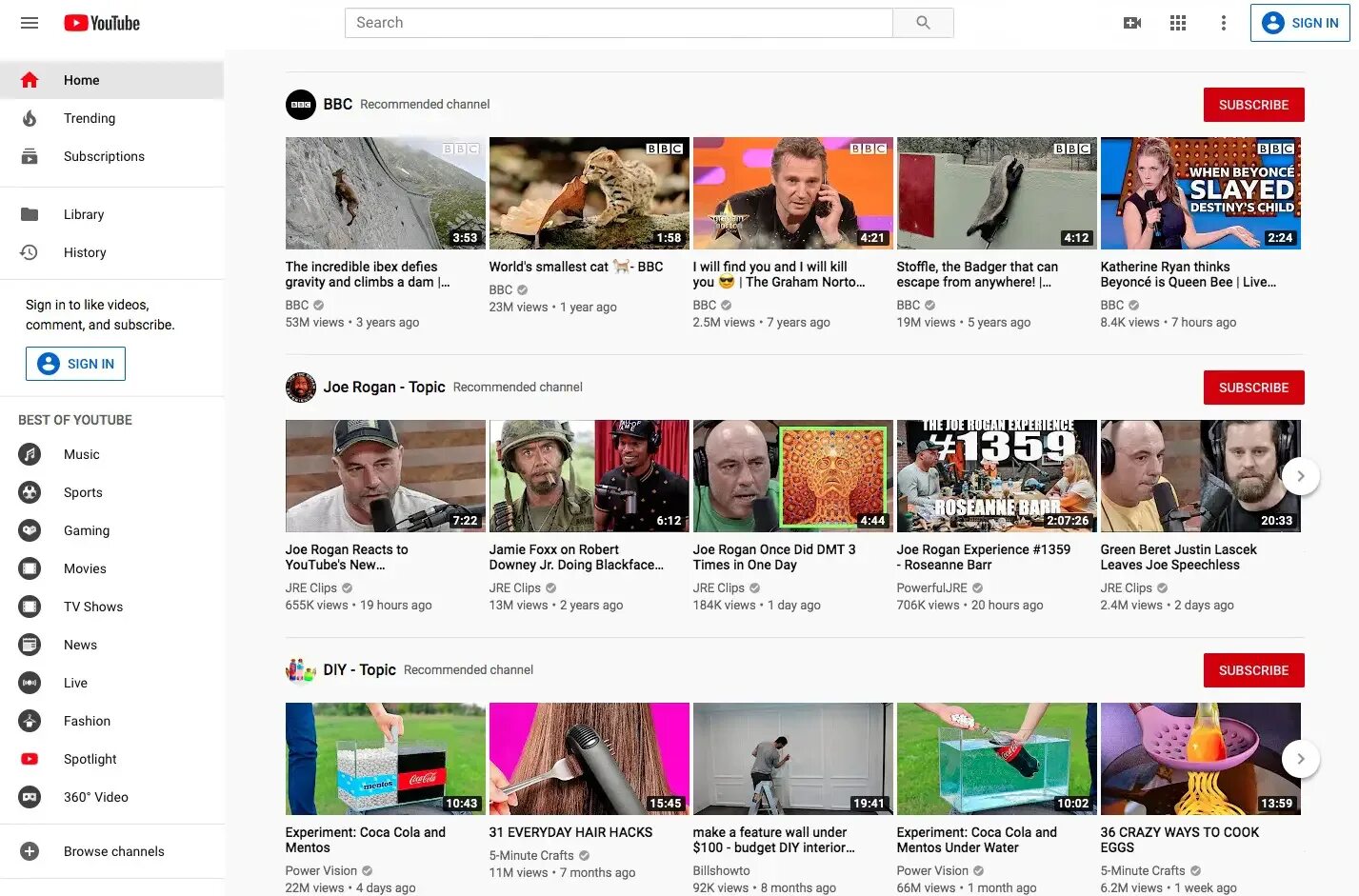Click the TV Shows icon in sidebar

click(x=30, y=607)
